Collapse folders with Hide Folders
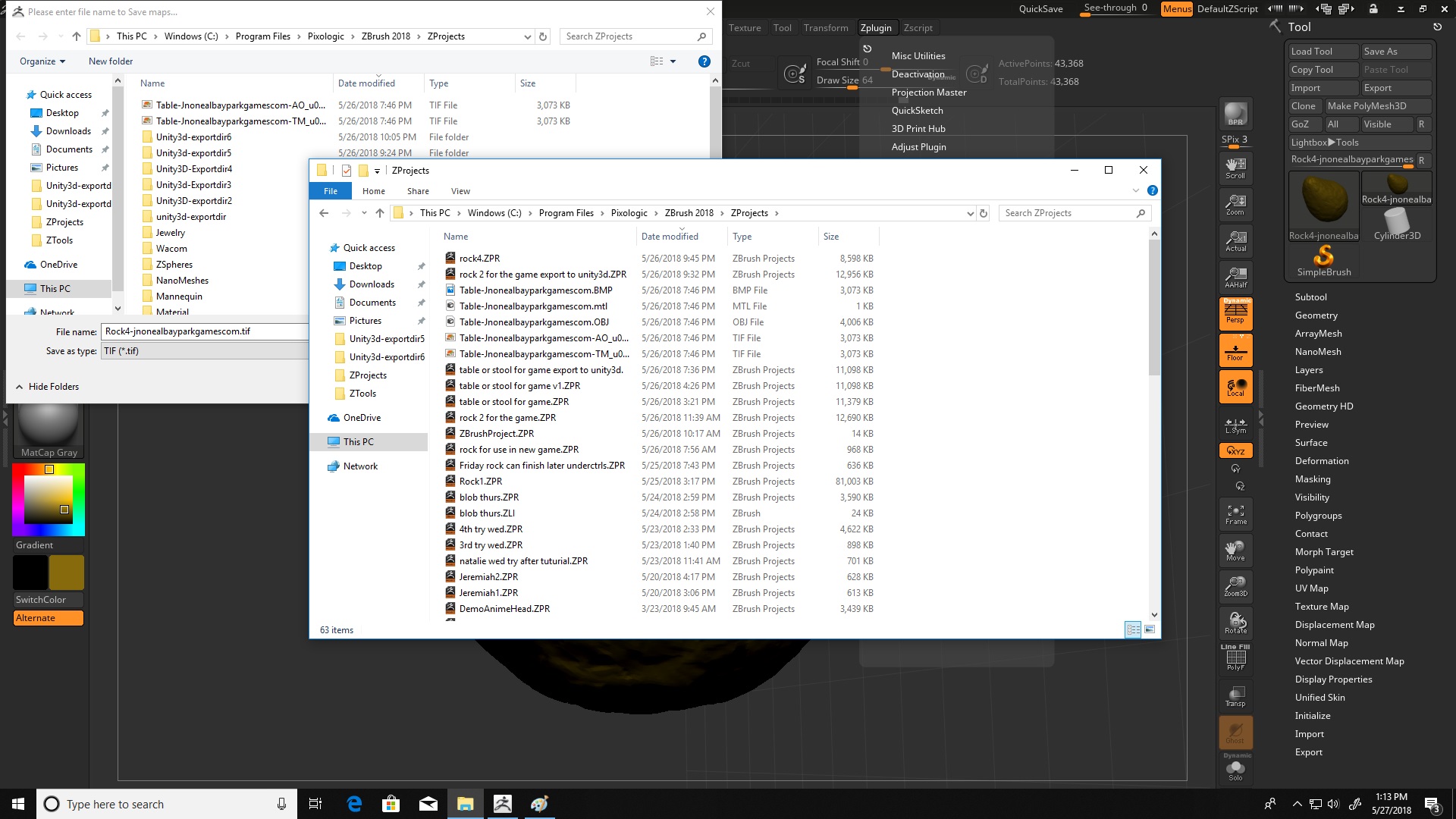The image size is (1456, 819). [x=47, y=387]
